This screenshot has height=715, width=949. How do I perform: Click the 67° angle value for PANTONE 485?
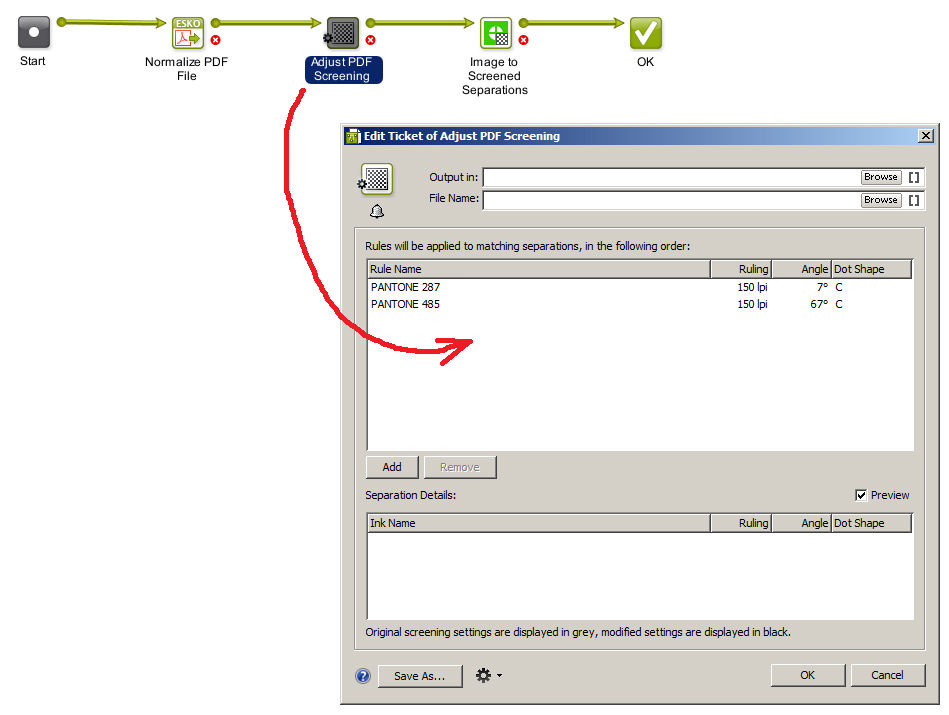(x=819, y=304)
